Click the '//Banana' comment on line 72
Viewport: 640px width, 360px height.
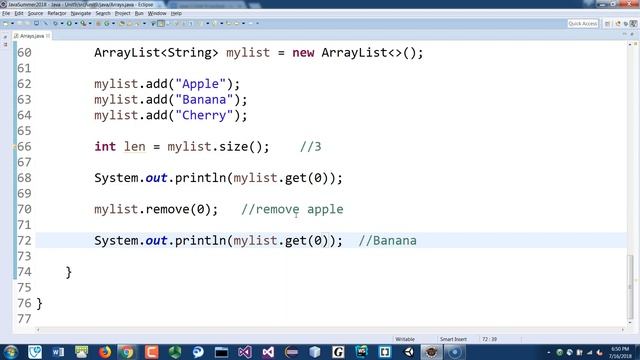[x=387, y=240]
